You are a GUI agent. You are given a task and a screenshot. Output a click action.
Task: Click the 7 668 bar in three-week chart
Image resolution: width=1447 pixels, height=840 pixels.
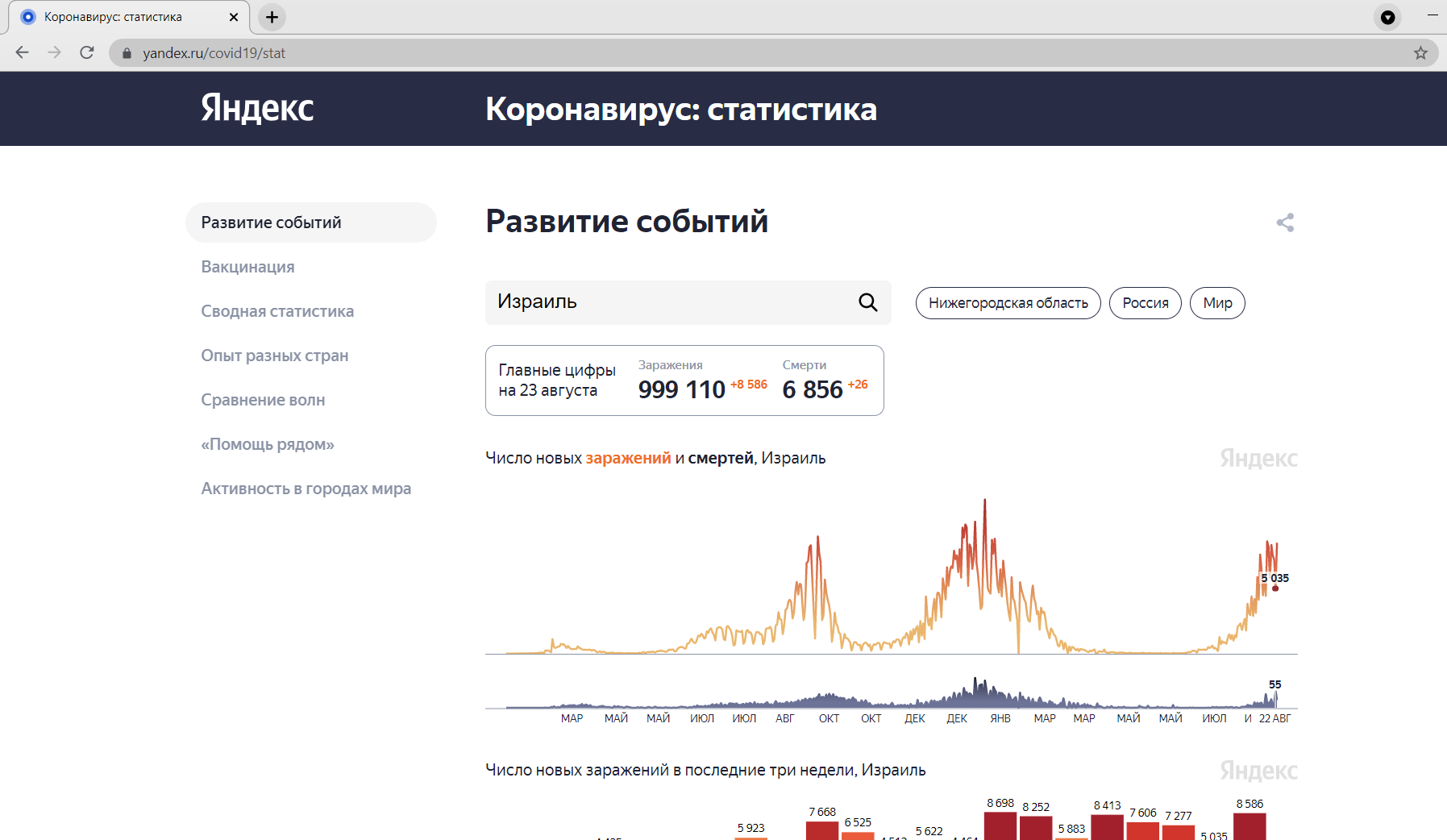tap(822, 830)
